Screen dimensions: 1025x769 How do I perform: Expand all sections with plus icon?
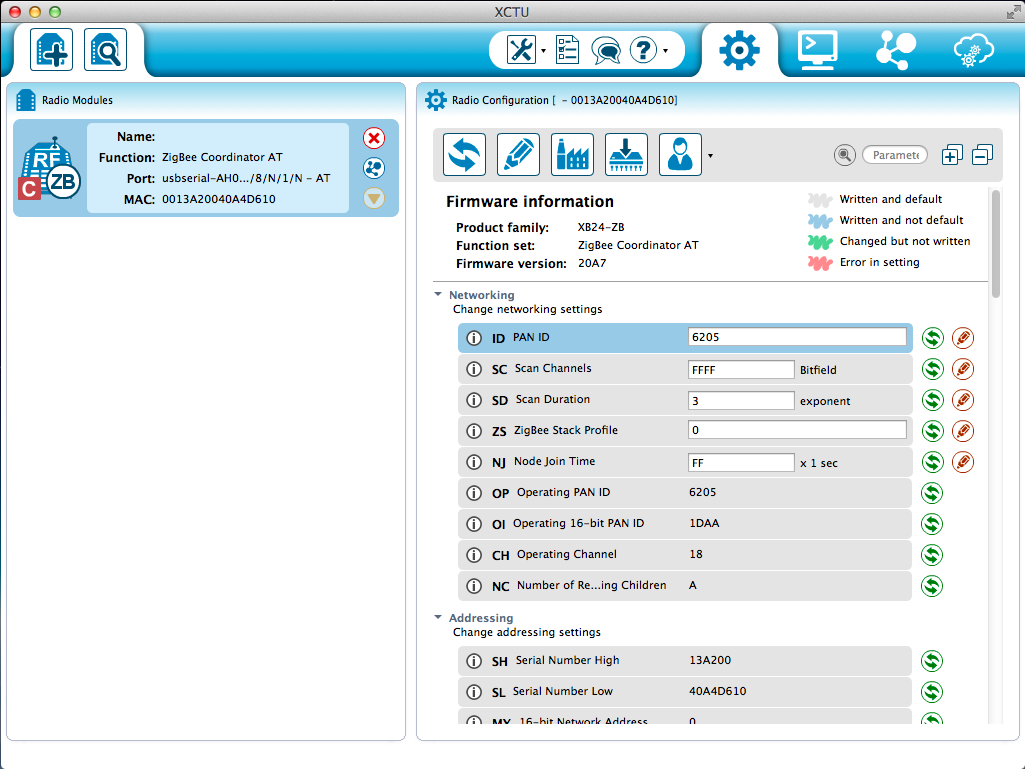click(952, 155)
